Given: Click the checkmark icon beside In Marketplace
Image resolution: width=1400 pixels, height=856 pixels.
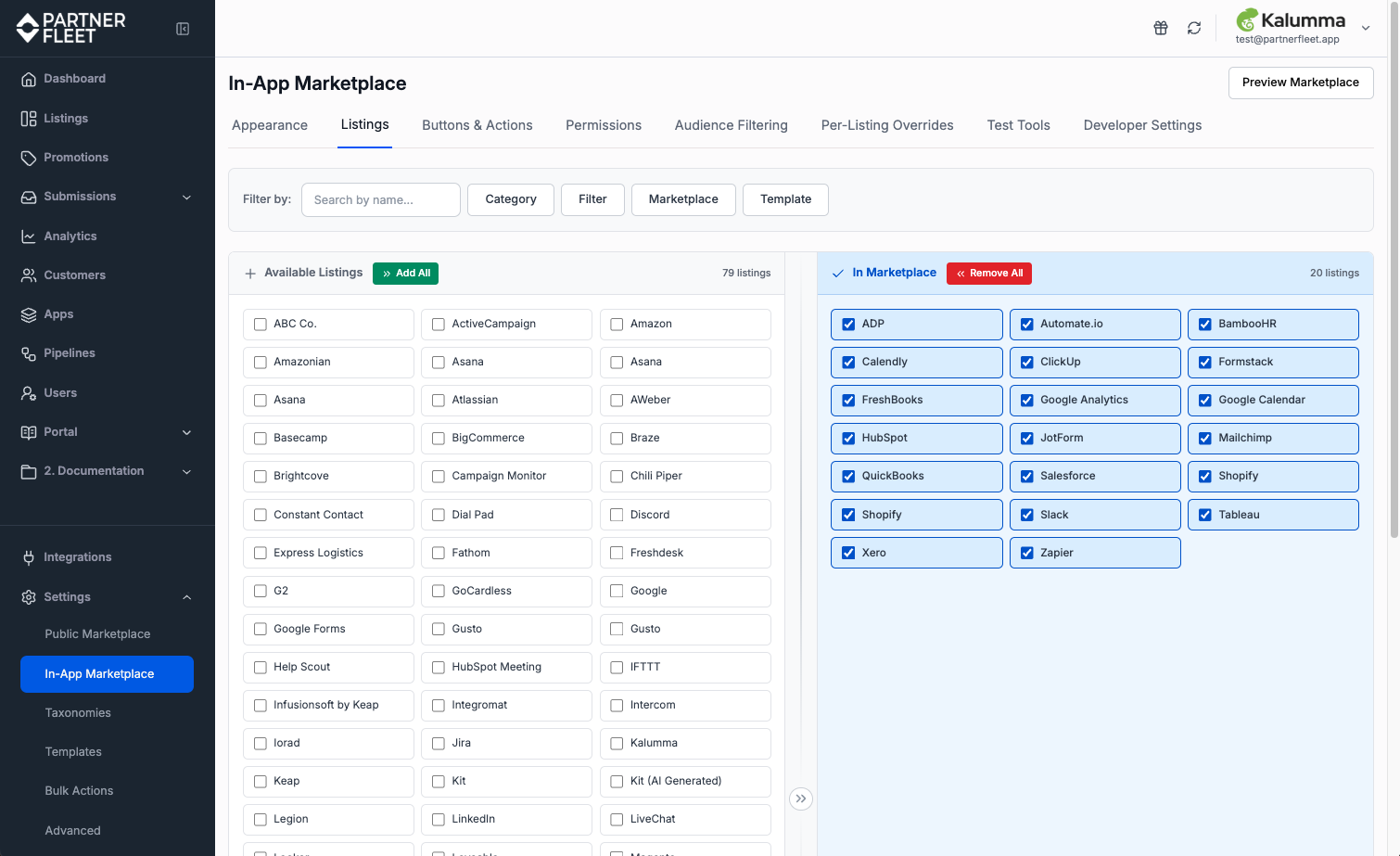Looking at the screenshot, I should coord(838,274).
